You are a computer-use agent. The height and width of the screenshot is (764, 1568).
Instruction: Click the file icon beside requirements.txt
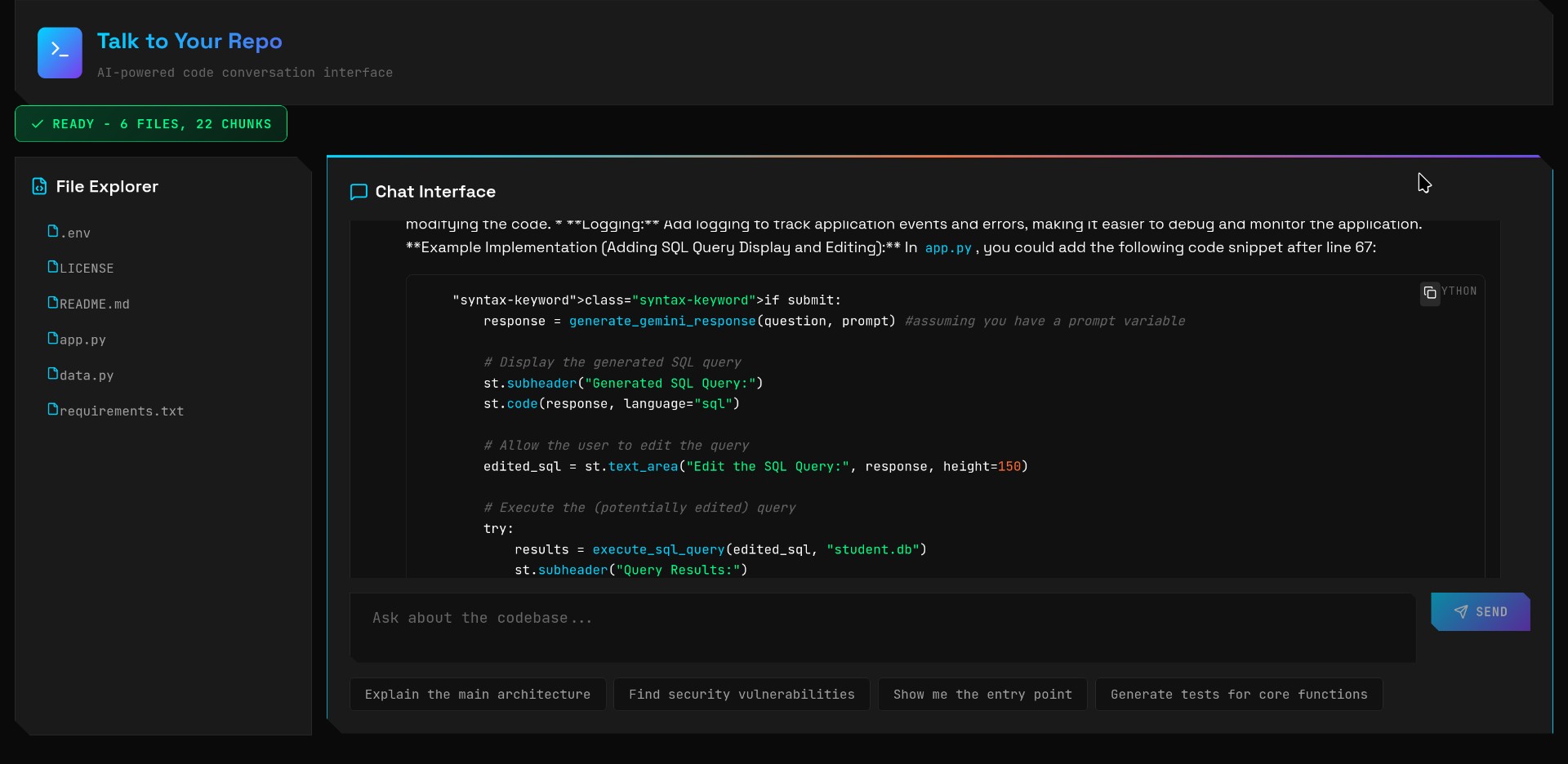coord(52,410)
